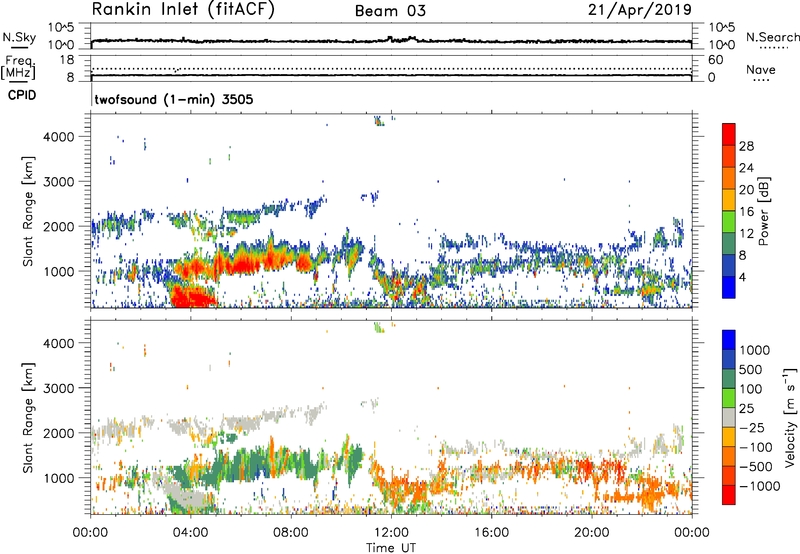This screenshot has height=554, width=800.
Task: Click the 'N.Sky' legend label
Action: [x=19, y=37]
